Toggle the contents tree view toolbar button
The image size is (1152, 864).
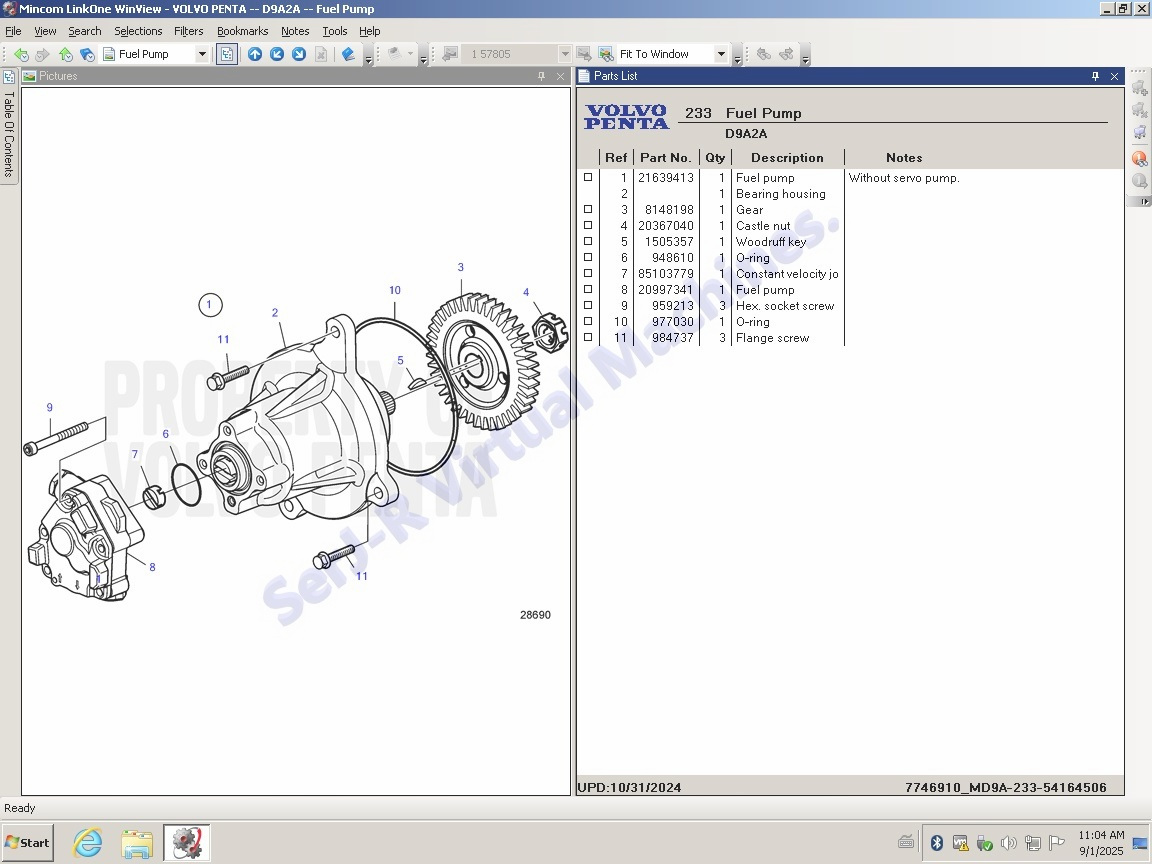tap(227, 54)
